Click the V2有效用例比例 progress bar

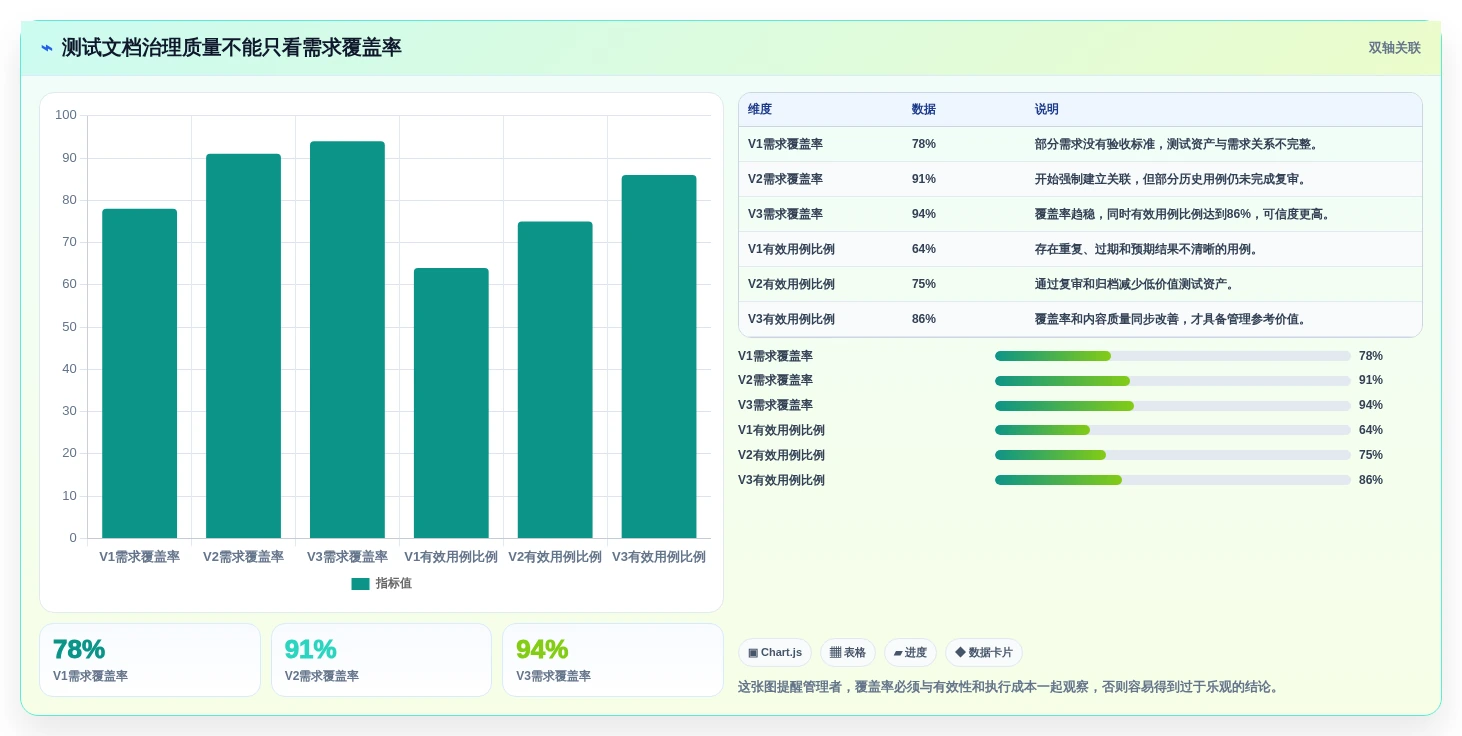pyautogui.click(x=1173, y=455)
